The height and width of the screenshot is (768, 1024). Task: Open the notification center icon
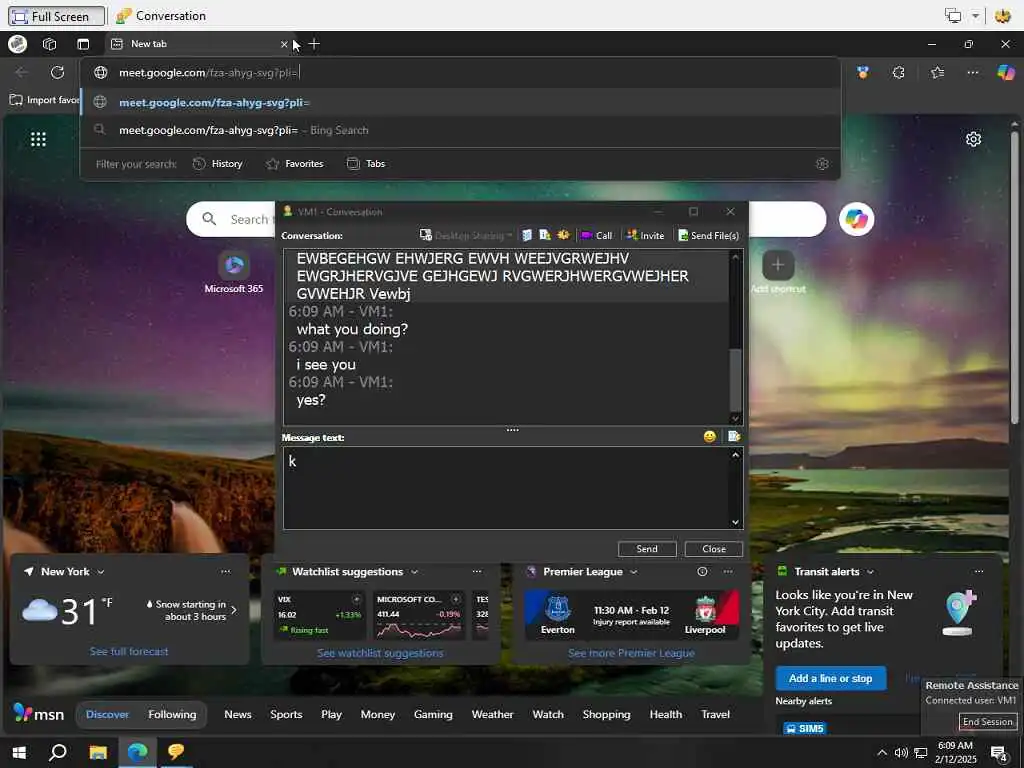click(998, 753)
